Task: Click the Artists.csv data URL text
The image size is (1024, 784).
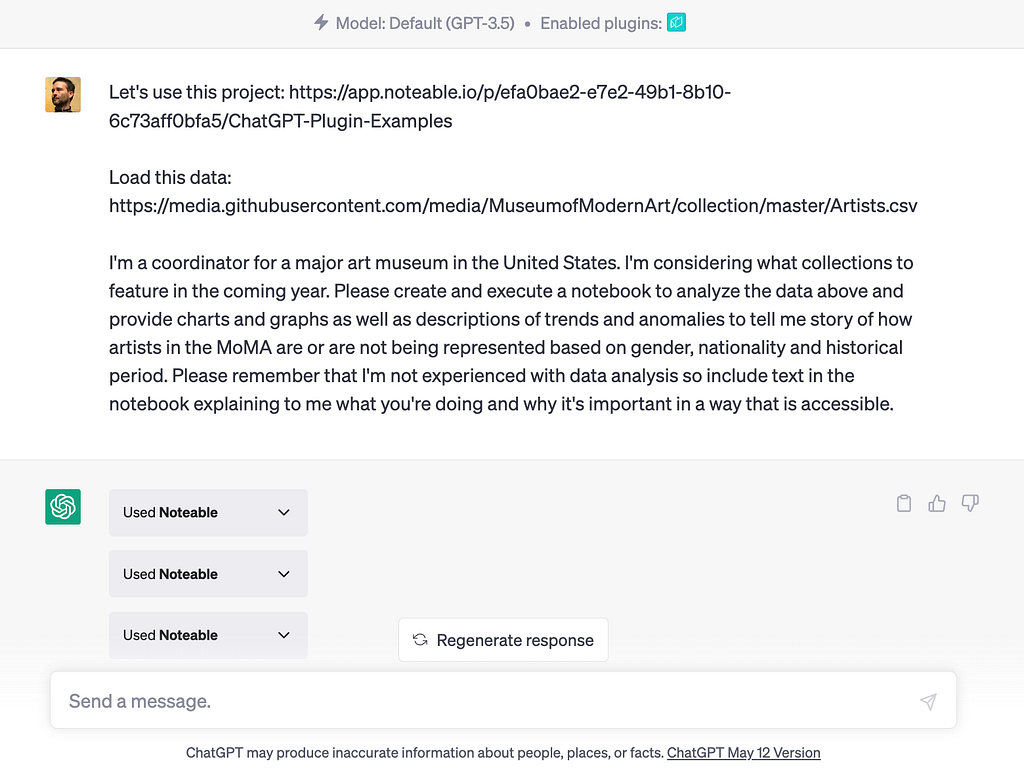Action: pyautogui.click(x=513, y=206)
